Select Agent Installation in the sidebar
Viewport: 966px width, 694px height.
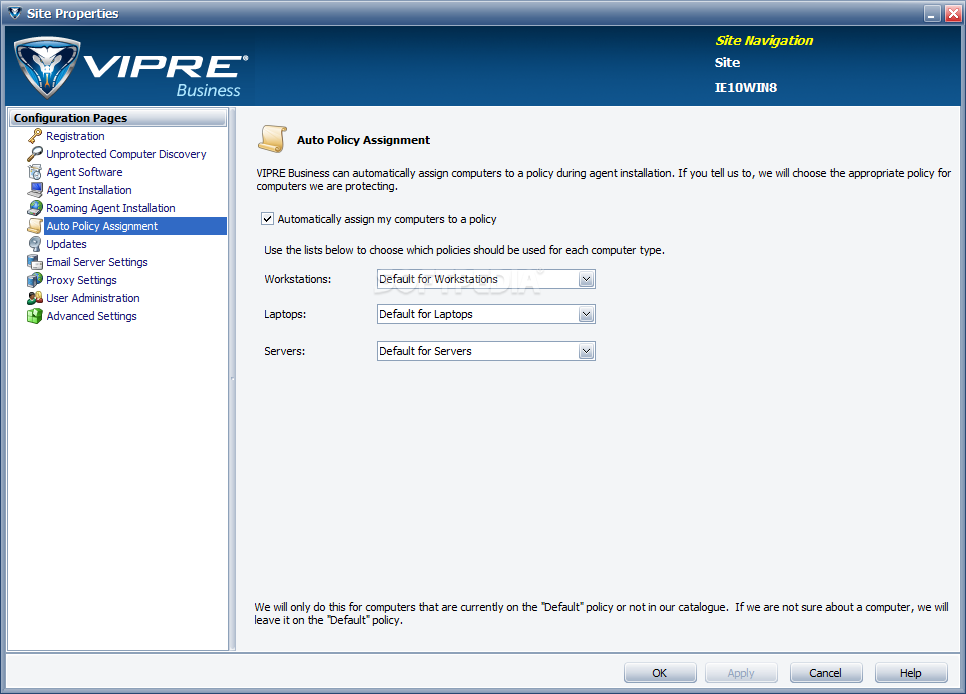(89, 190)
